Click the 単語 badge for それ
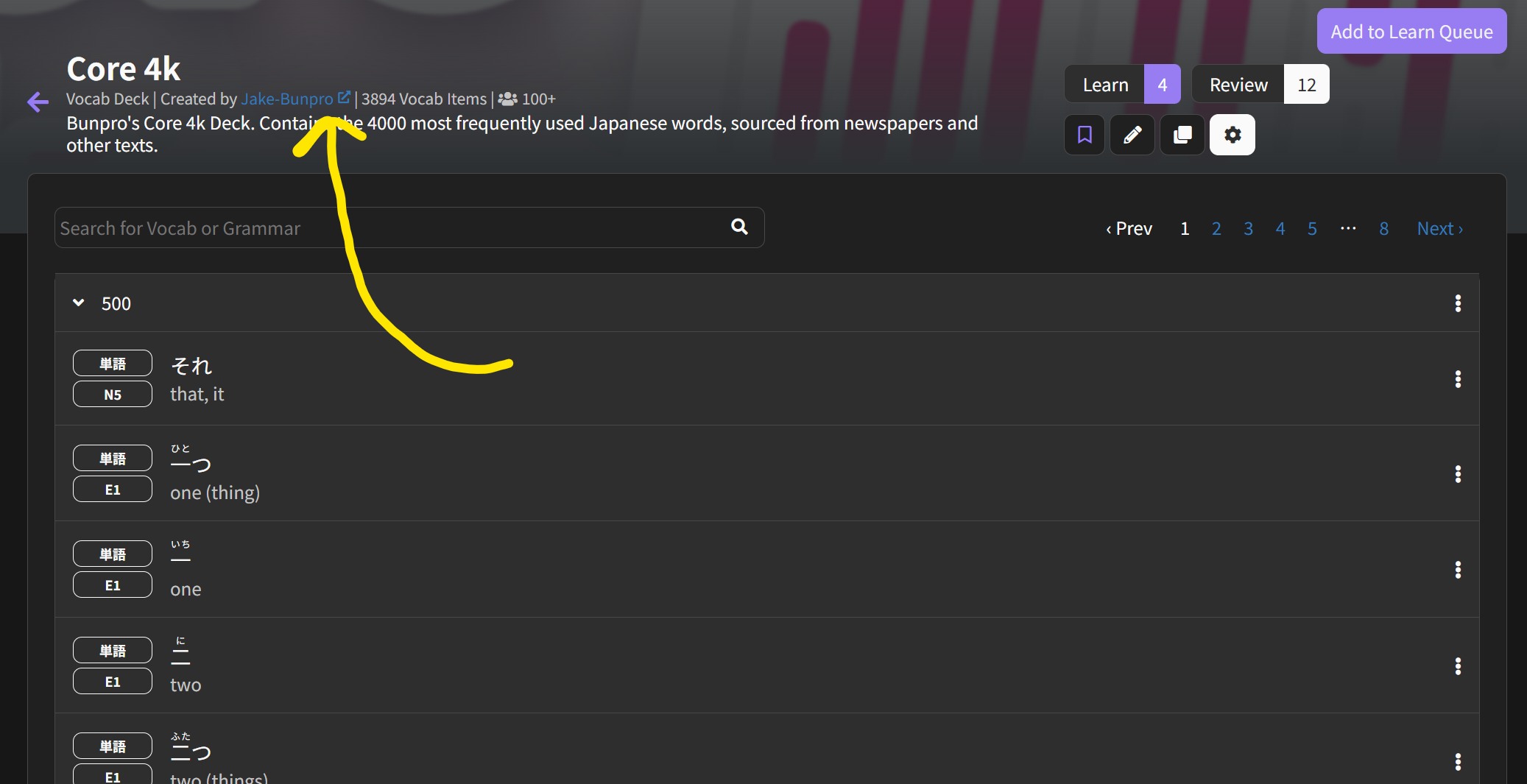 [x=113, y=363]
